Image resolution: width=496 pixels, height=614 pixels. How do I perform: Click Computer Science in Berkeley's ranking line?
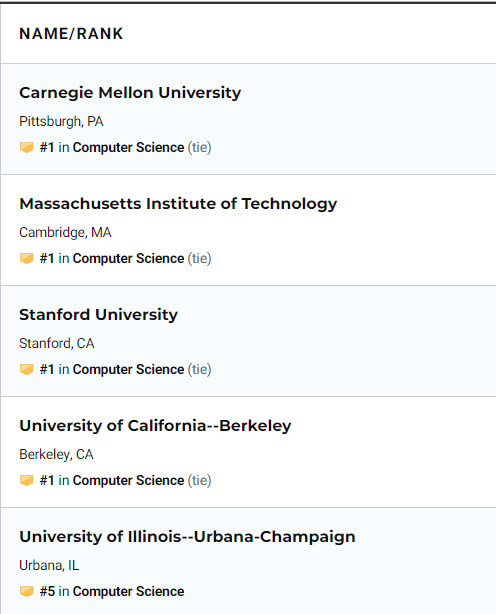tap(128, 480)
